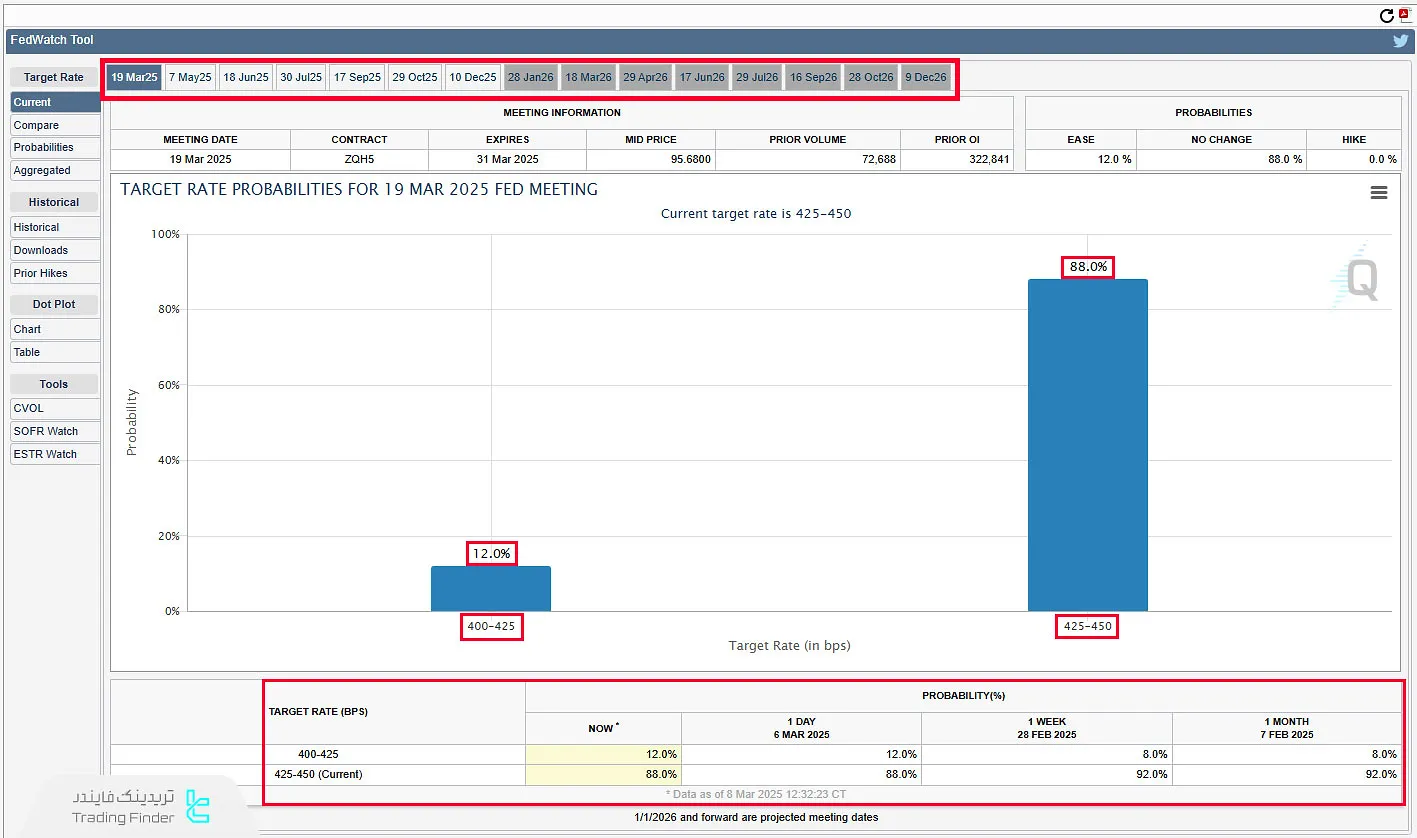Select the 7 May25 meeting tab
This screenshot has width=1417, height=838.
point(190,78)
